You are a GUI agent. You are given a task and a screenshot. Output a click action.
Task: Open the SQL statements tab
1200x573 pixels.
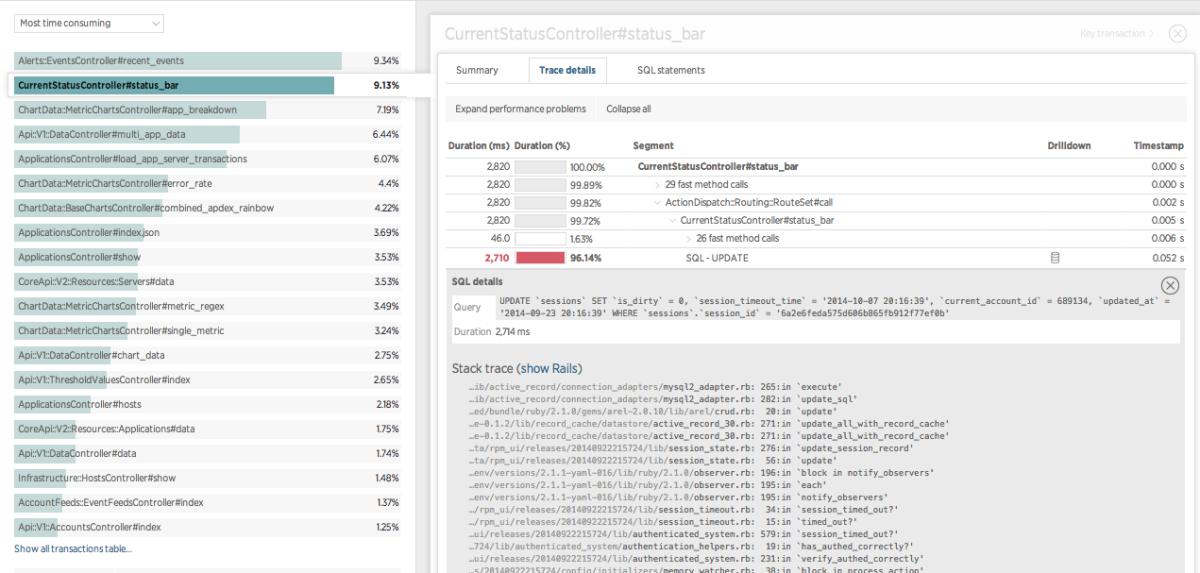670,70
